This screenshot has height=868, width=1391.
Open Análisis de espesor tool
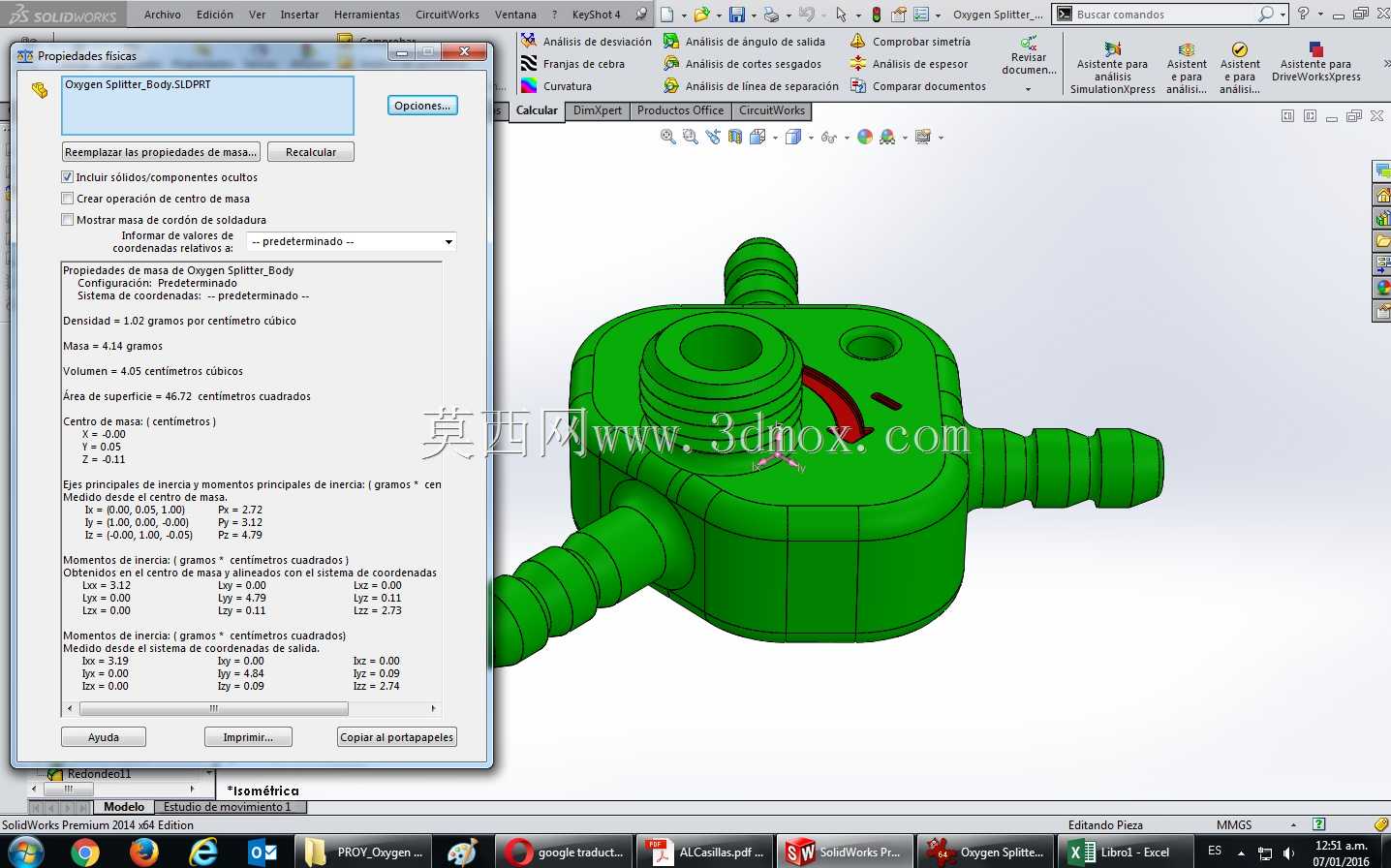pos(910,64)
